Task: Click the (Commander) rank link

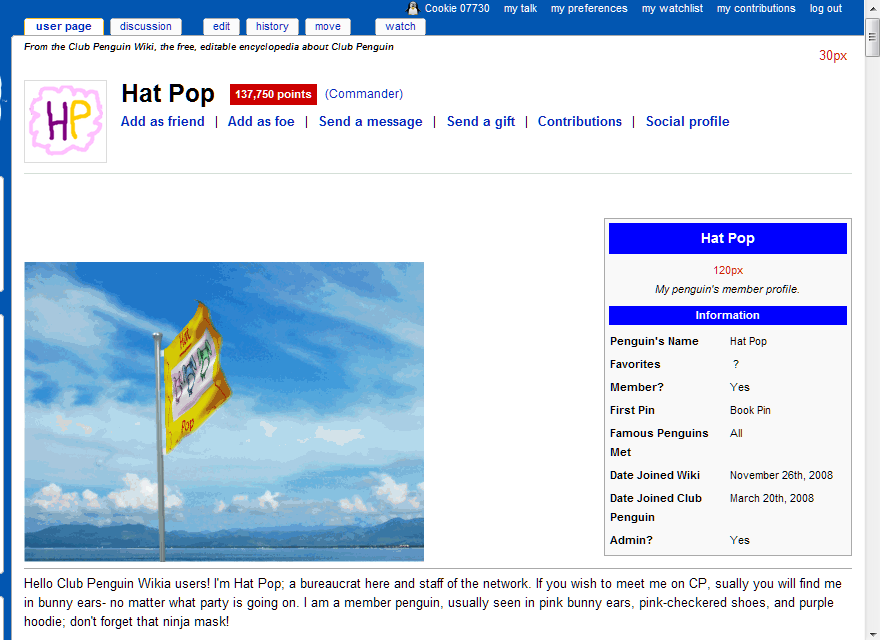Action: [x=364, y=94]
